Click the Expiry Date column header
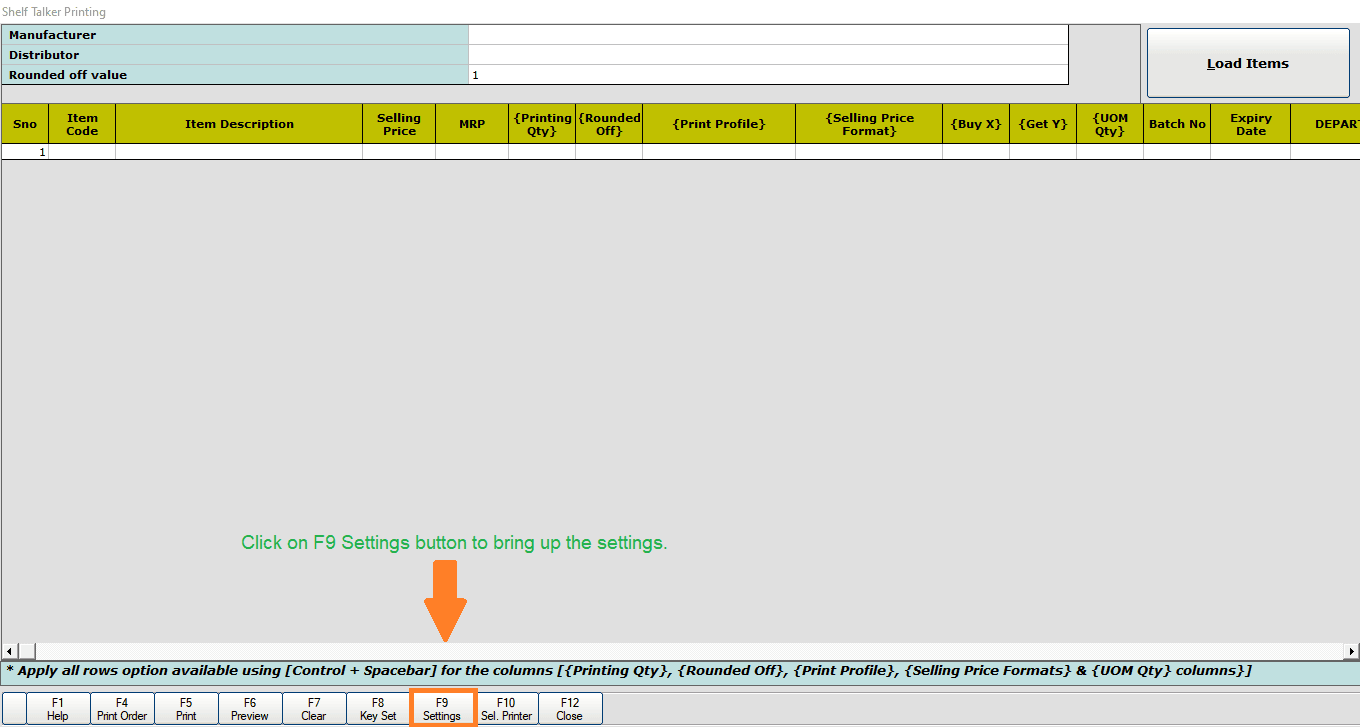 [x=1250, y=124]
